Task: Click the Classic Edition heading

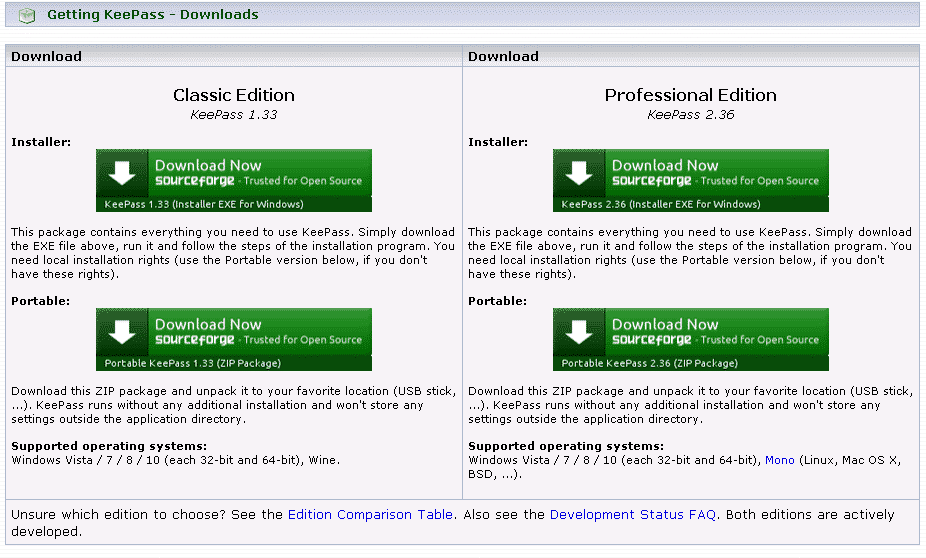Action: click(234, 95)
